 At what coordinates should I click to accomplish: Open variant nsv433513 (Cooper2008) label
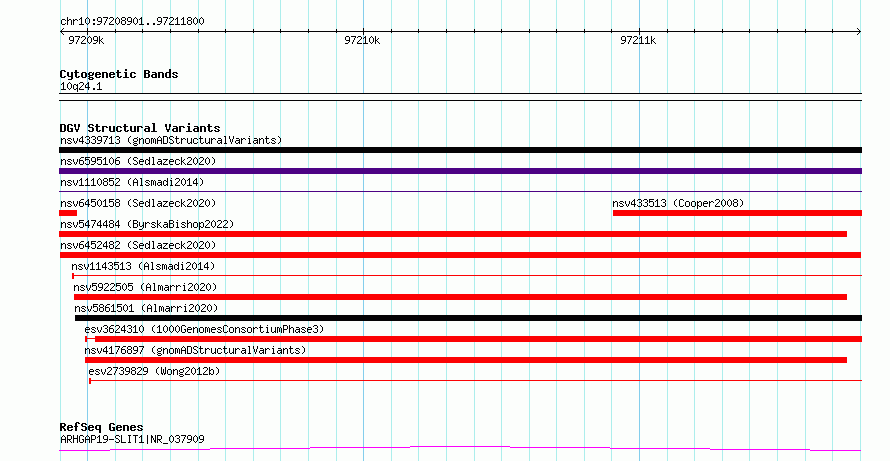tap(678, 203)
